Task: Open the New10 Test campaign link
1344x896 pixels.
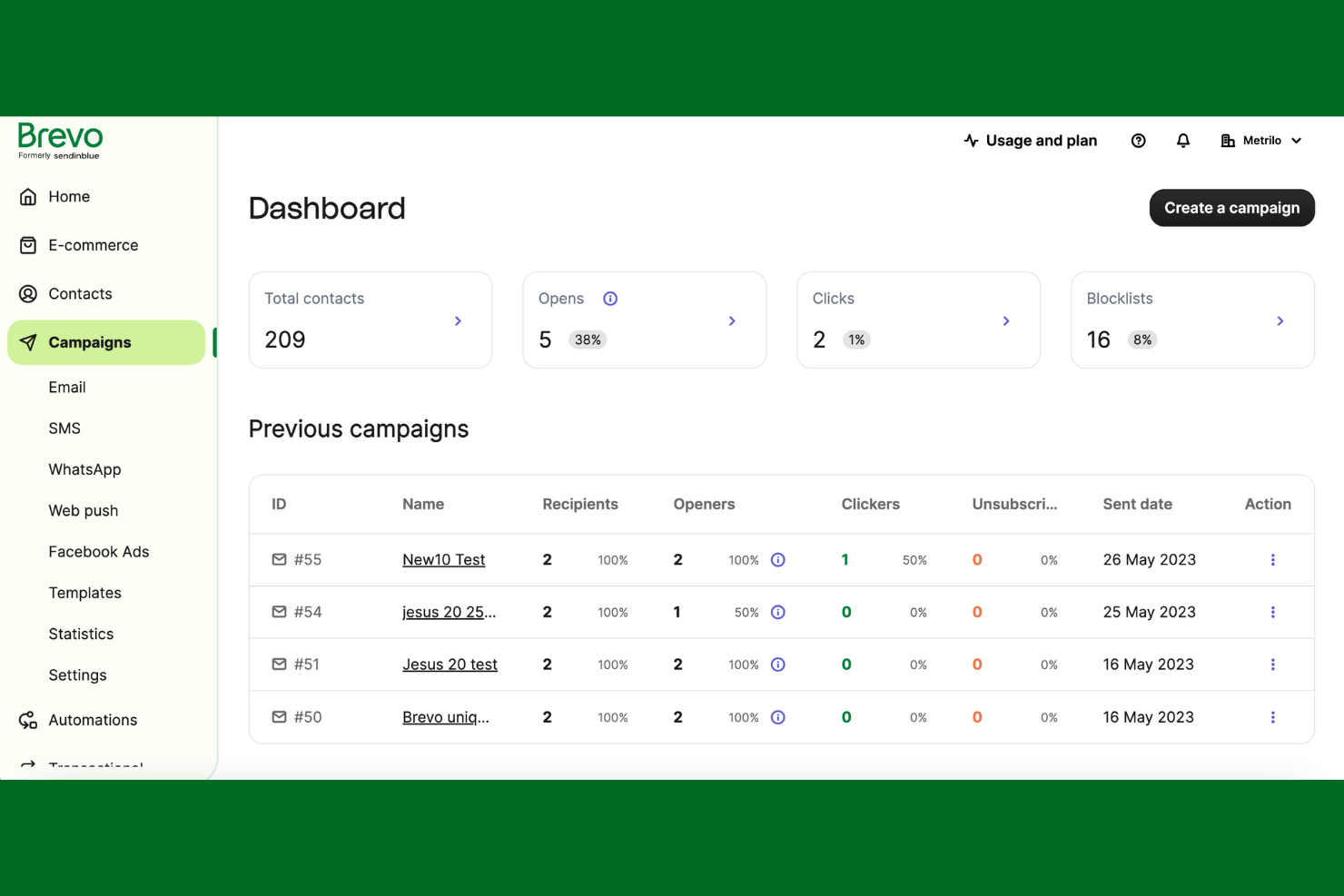Action: click(443, 560)
